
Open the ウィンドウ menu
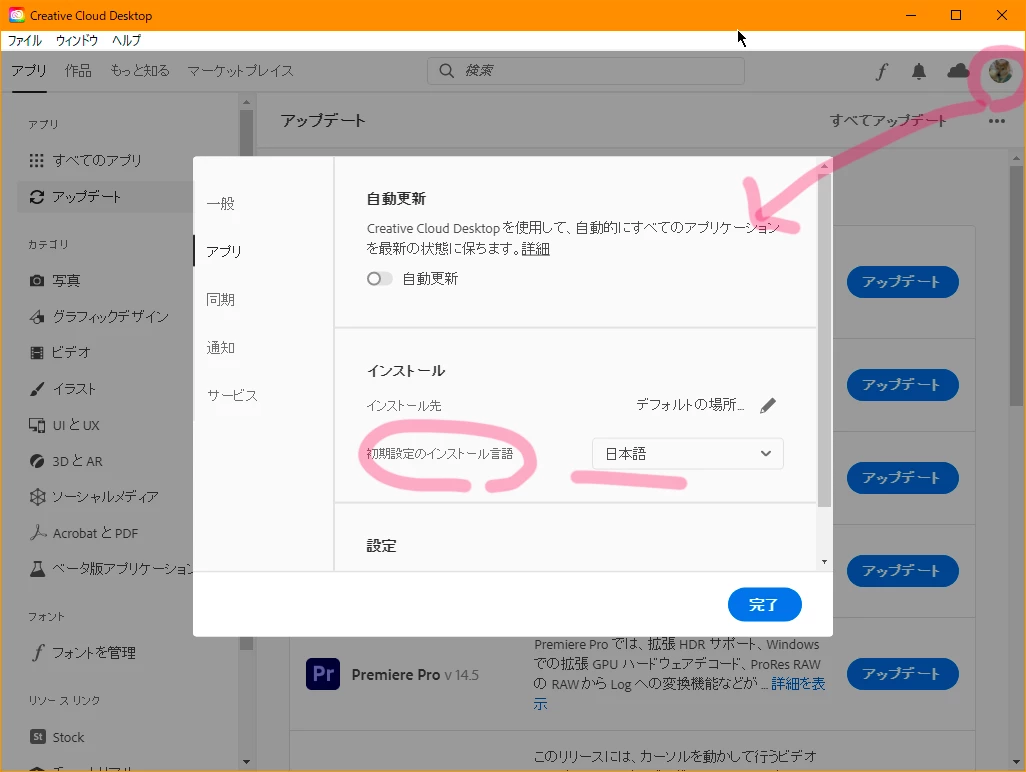[x=77, y=41]
